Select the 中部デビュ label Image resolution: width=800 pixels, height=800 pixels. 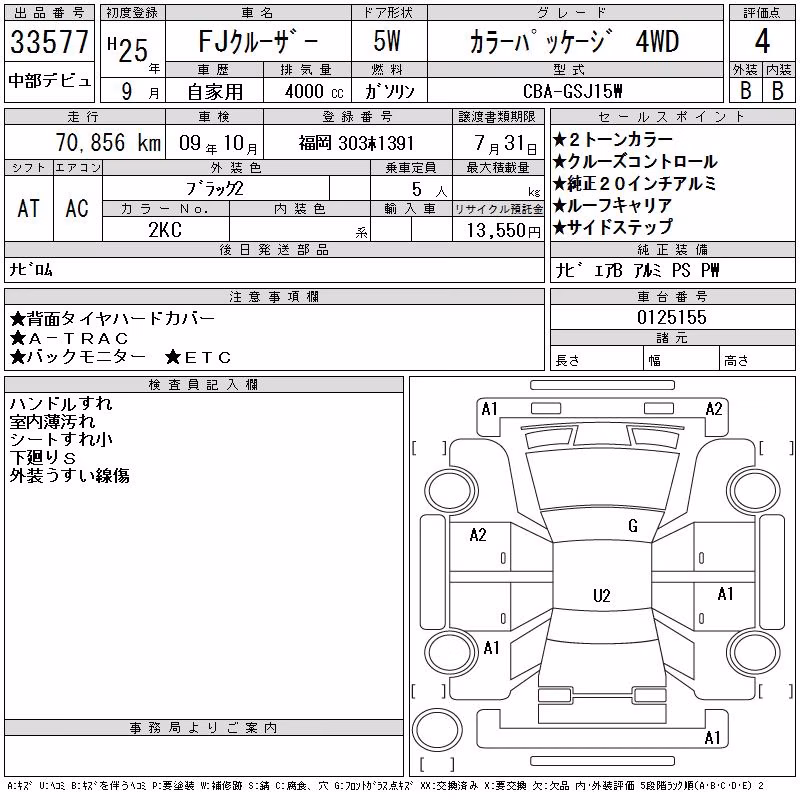tap(49, 81)
